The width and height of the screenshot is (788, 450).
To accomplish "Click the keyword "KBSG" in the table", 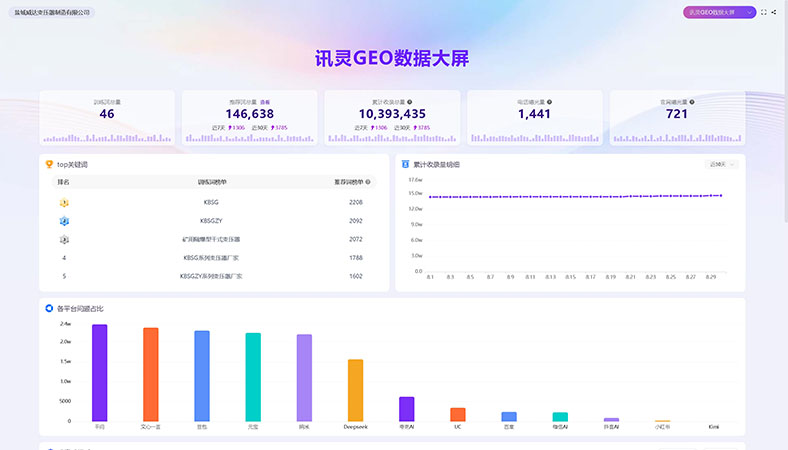I will [211, 202].
